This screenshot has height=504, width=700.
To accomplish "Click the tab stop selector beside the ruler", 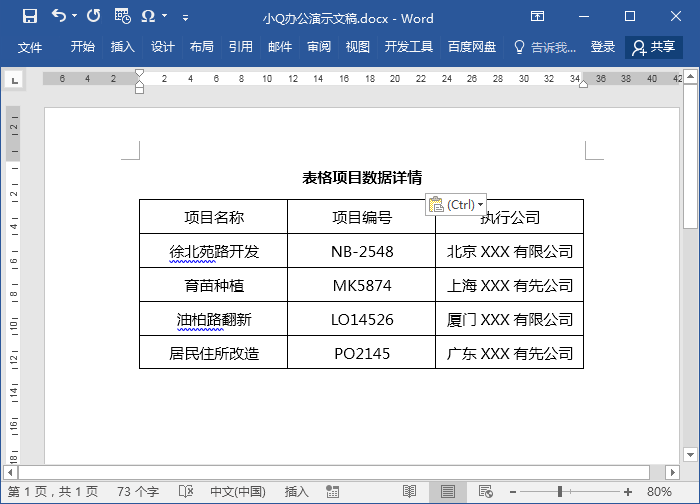I will 15,80.
